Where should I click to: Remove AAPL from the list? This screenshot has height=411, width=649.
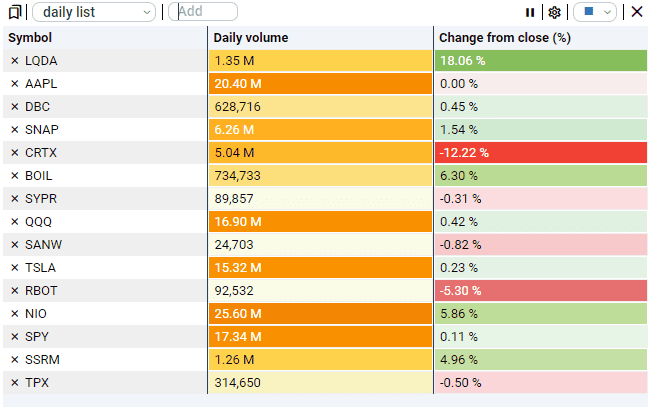coord(14,84)
